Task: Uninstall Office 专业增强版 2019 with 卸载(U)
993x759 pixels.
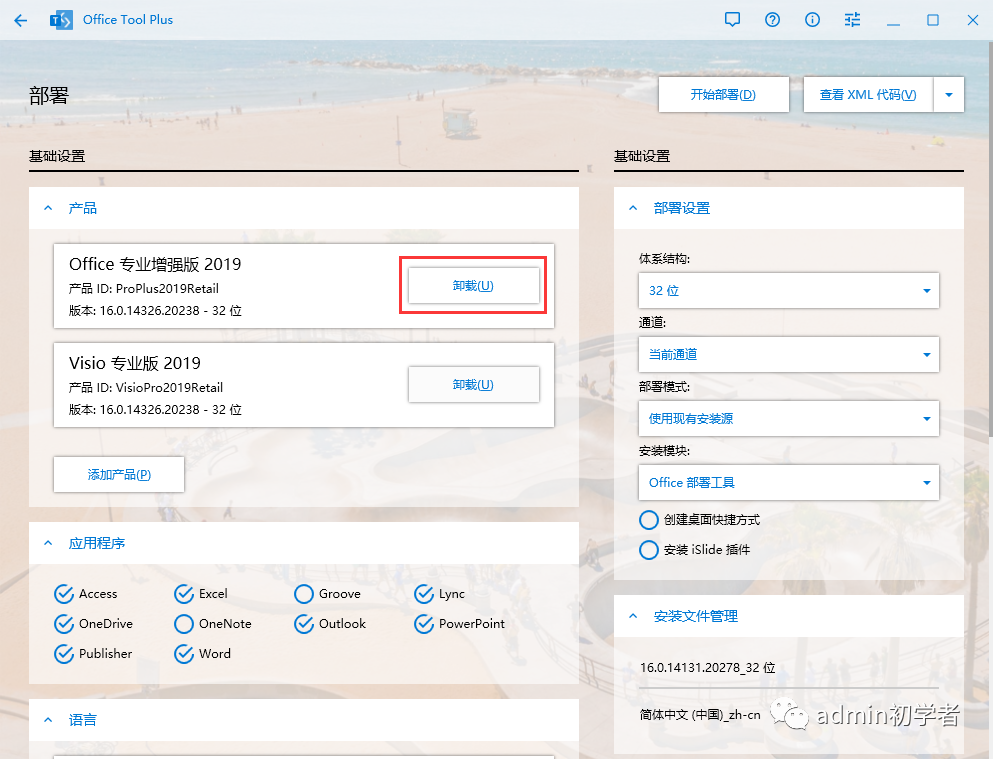Action: (x=473, y=285)
